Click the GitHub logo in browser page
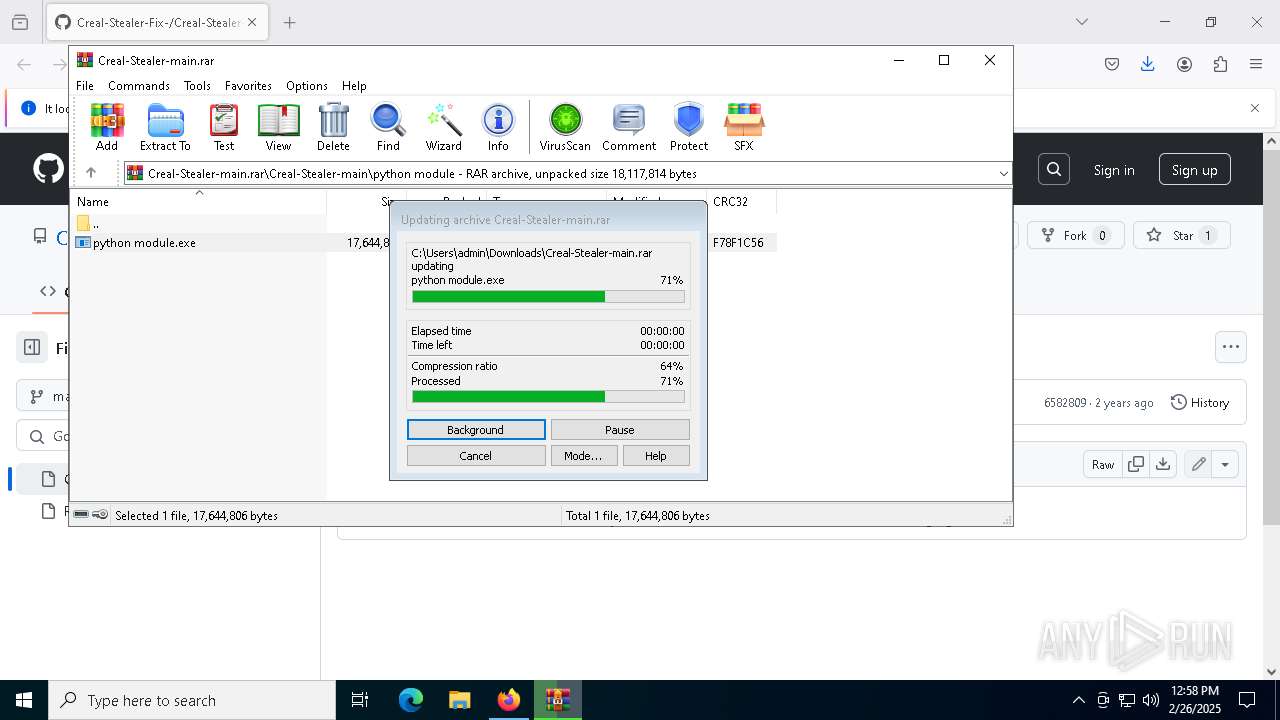 pos(48,169)
